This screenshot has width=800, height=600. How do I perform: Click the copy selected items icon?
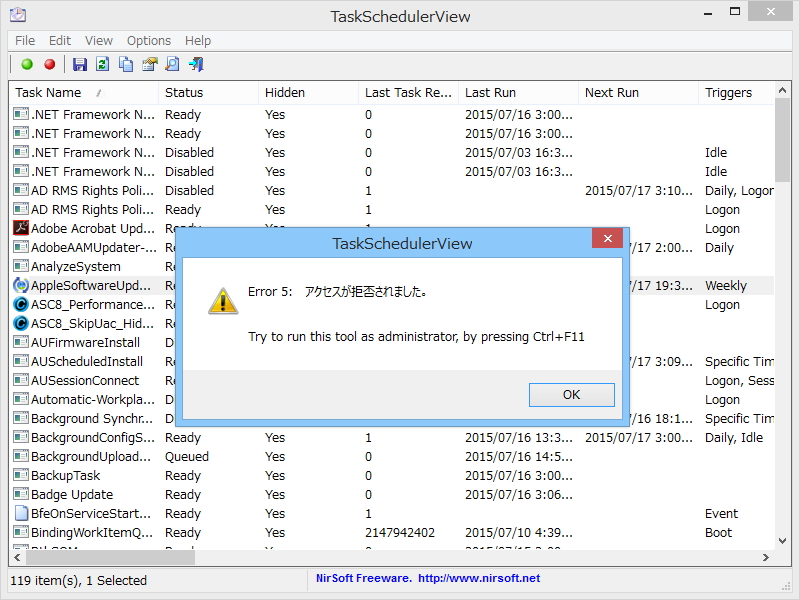tap(126, 64)
